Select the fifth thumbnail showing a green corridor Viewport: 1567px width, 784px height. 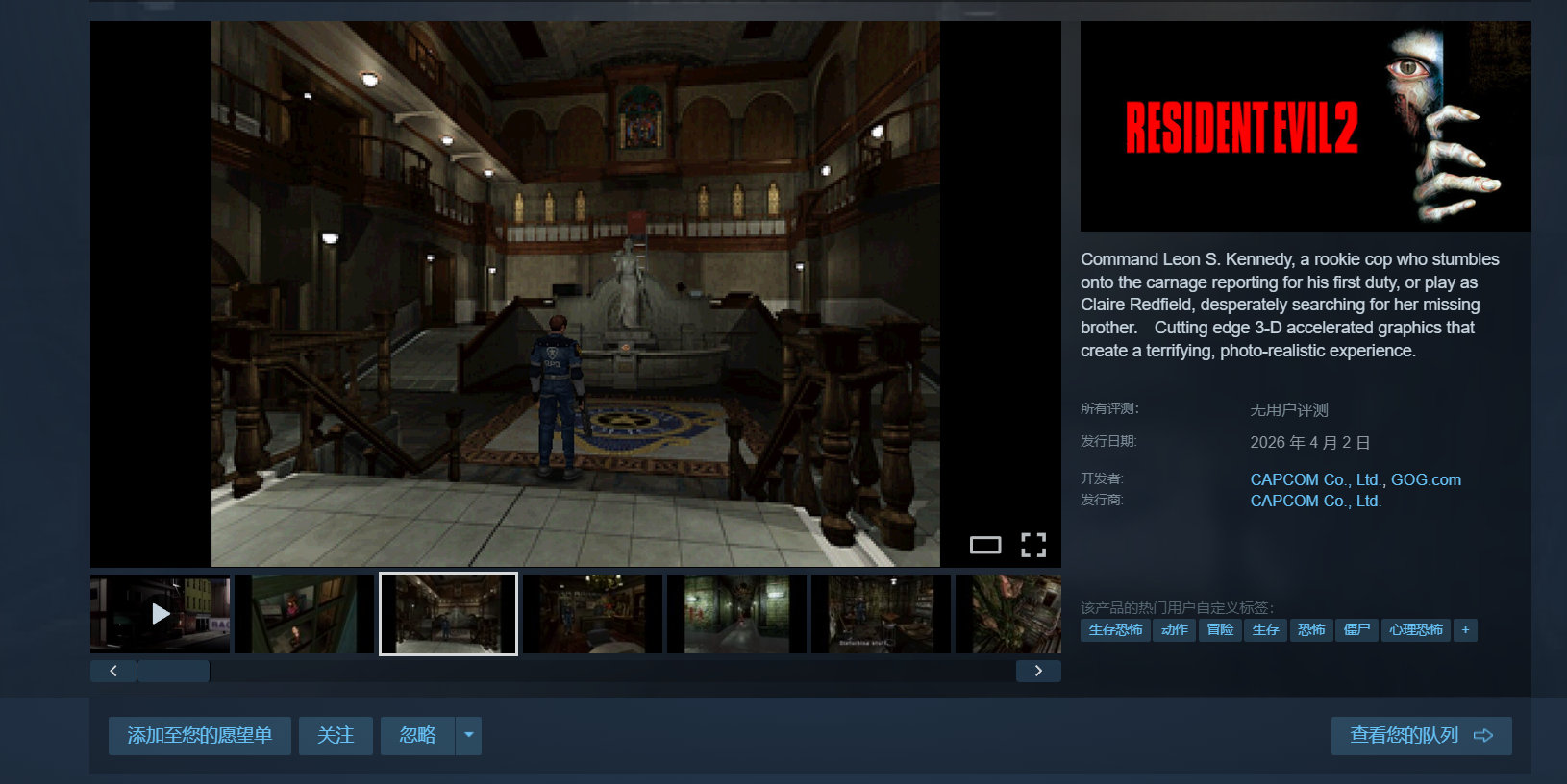(x=736, y=614)
